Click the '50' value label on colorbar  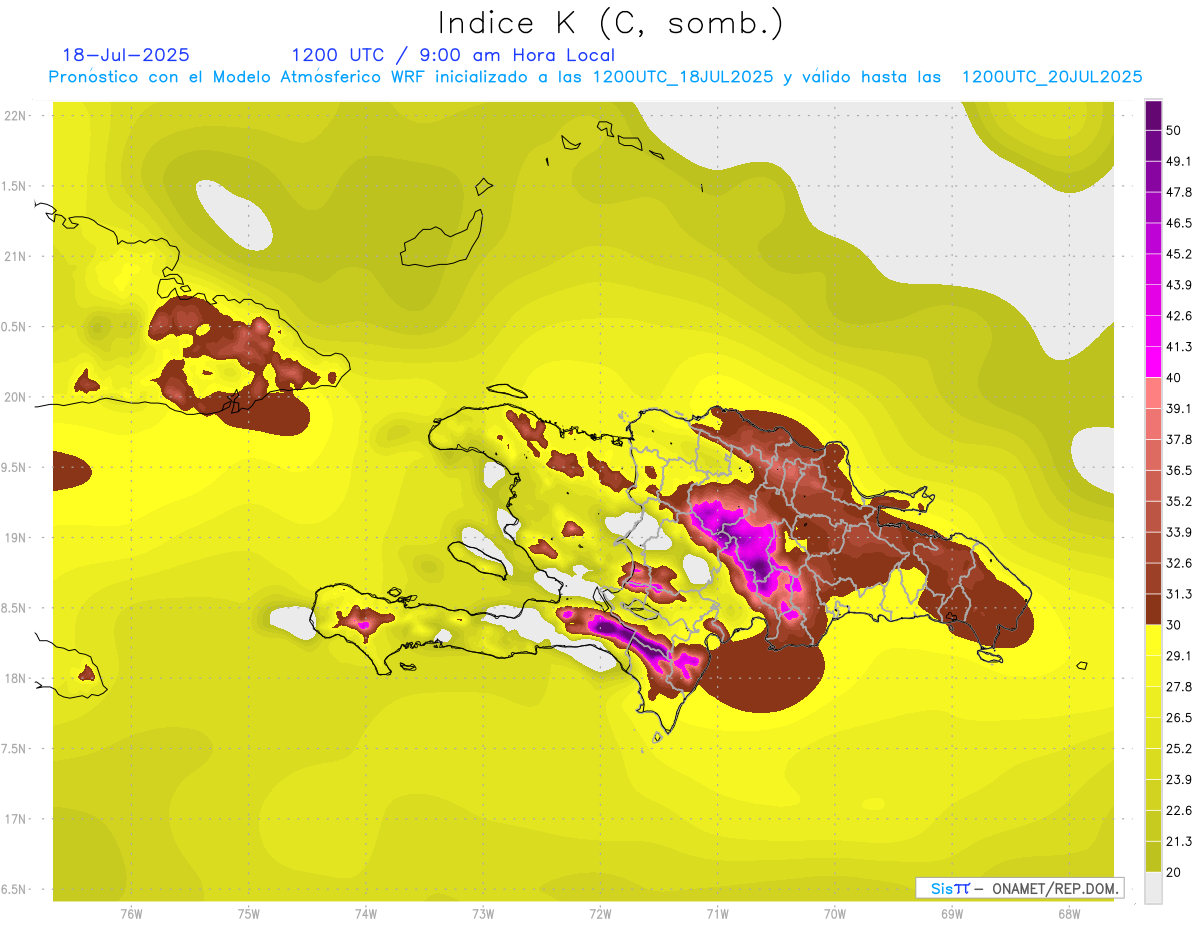[1175, 130]
